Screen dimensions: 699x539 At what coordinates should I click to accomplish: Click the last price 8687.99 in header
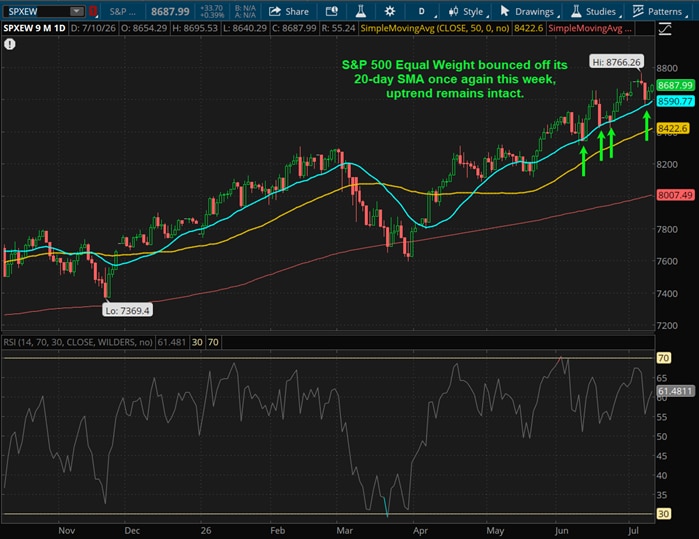pyautogui.click(x=170, y=12)
